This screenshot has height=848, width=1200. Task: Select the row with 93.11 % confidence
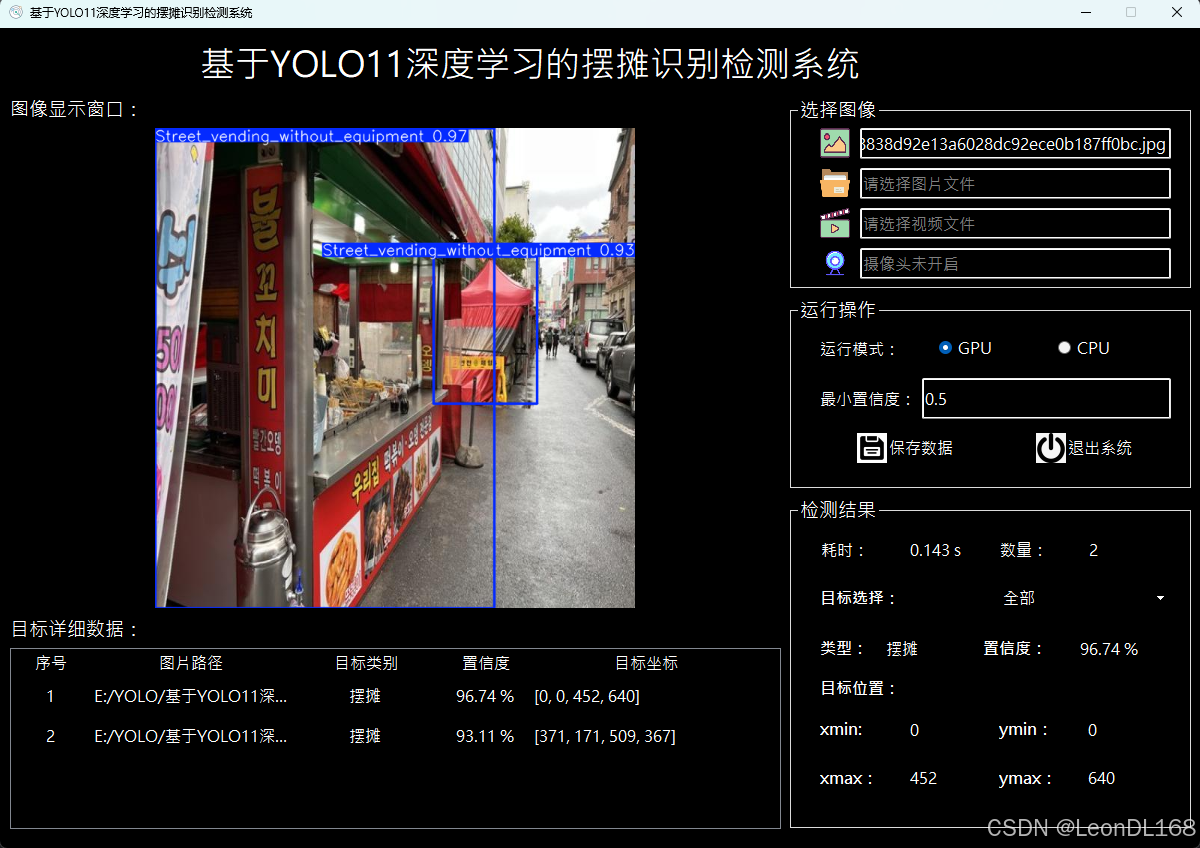395,736
